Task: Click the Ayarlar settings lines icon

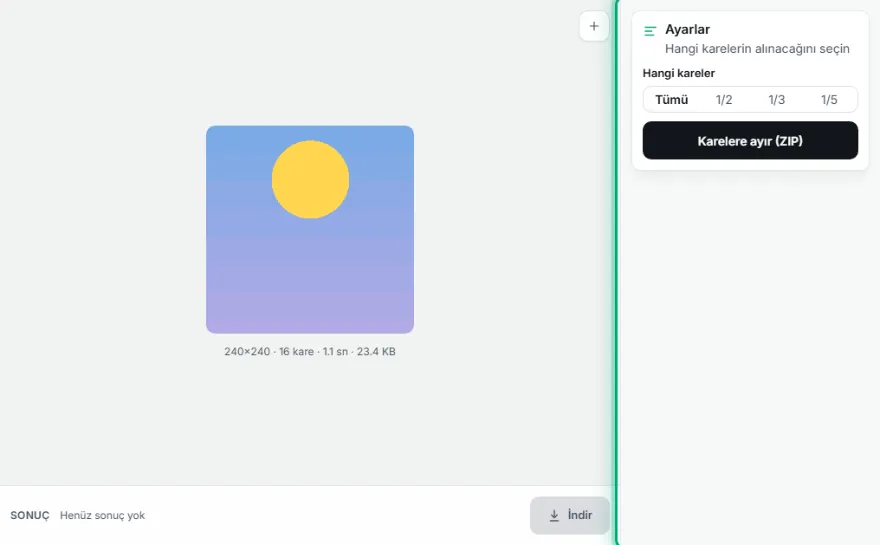Action: pyautogui.click(x=650, y=31)
